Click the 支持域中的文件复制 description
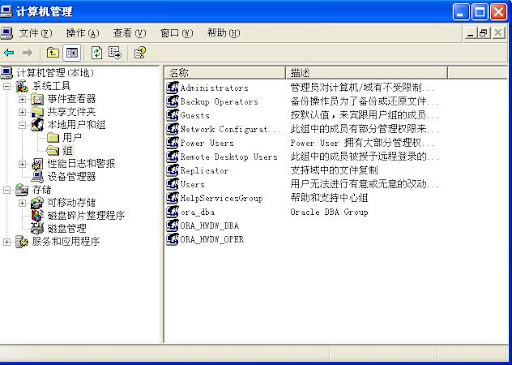Screen dimensions: 512x365 coord(334,170)
